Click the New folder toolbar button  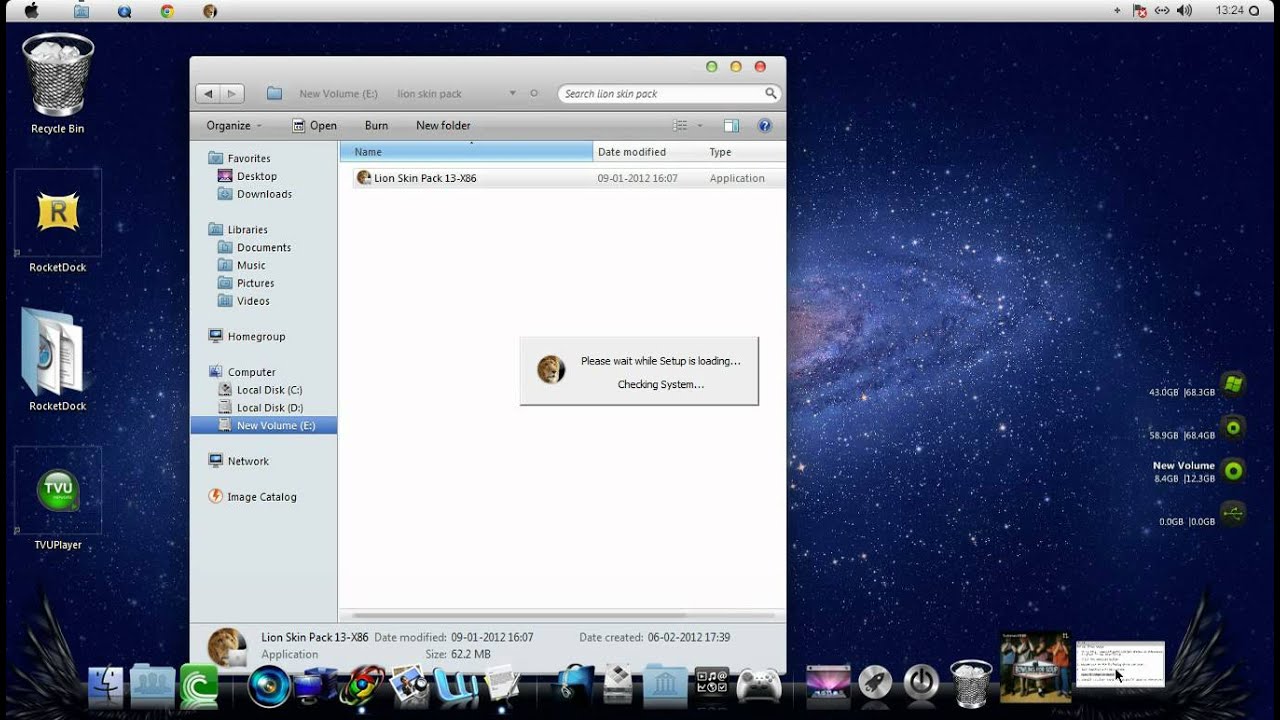(443, 126)
